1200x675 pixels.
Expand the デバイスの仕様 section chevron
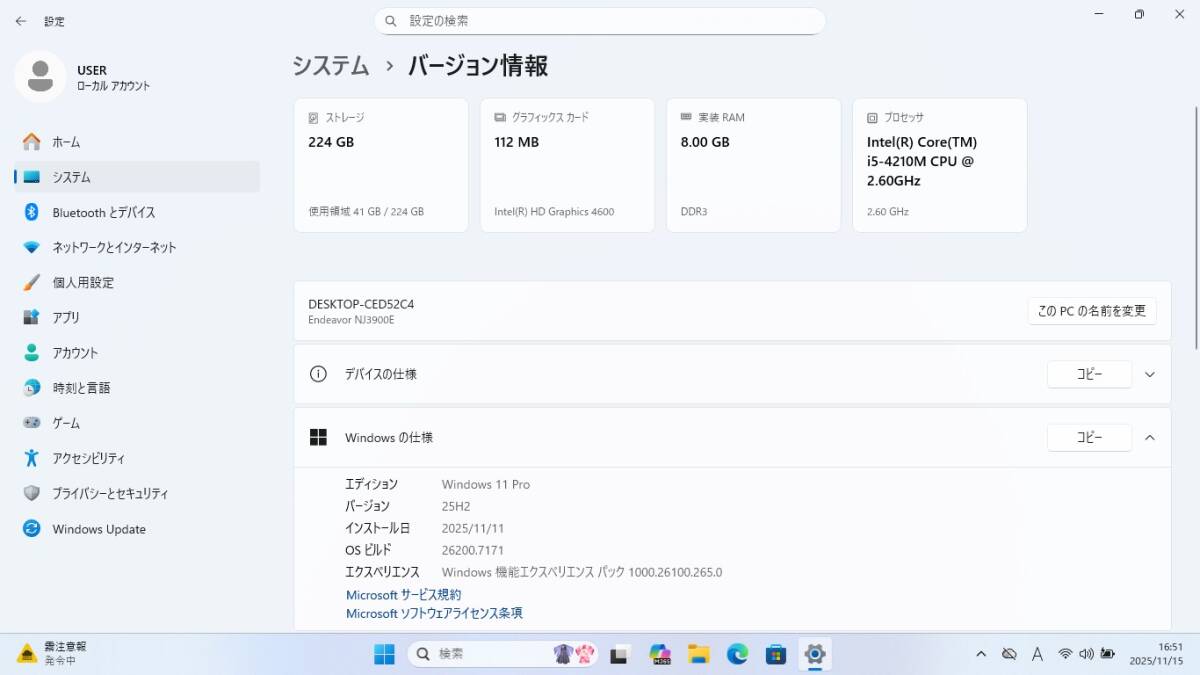1149,374
